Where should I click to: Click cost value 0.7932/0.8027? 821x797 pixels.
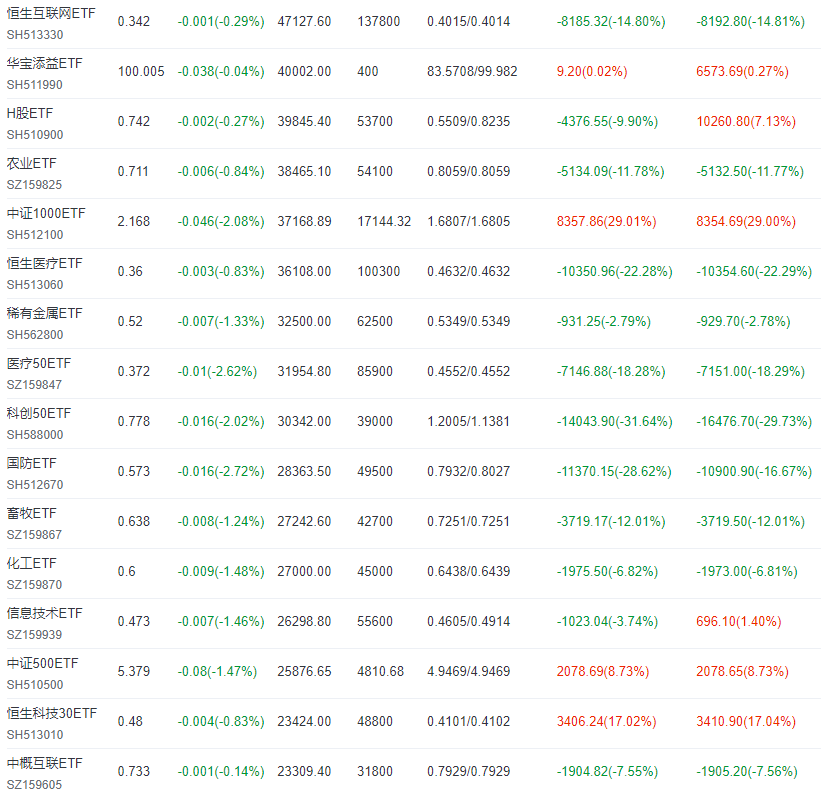tap(469, 471)
